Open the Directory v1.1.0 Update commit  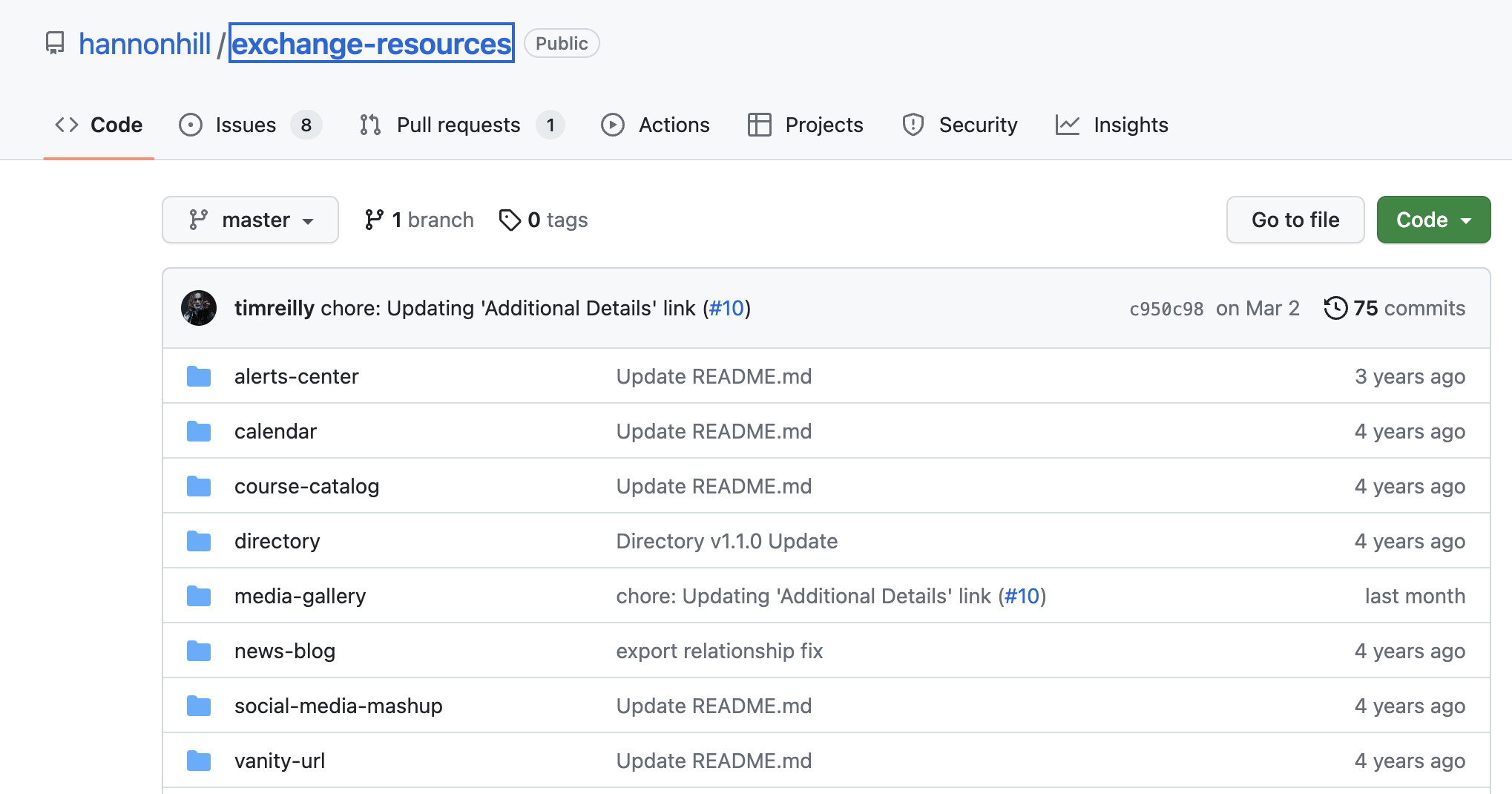[x=727, y=541]
